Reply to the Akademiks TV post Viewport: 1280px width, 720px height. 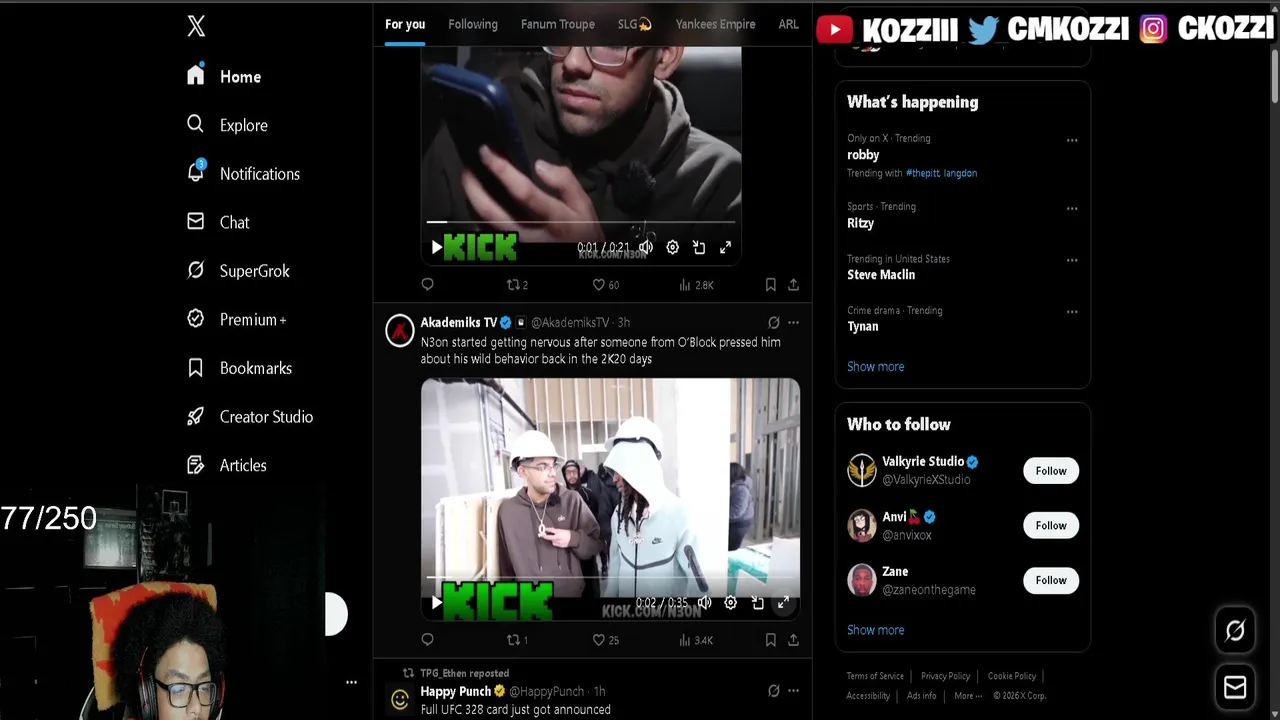428,640
